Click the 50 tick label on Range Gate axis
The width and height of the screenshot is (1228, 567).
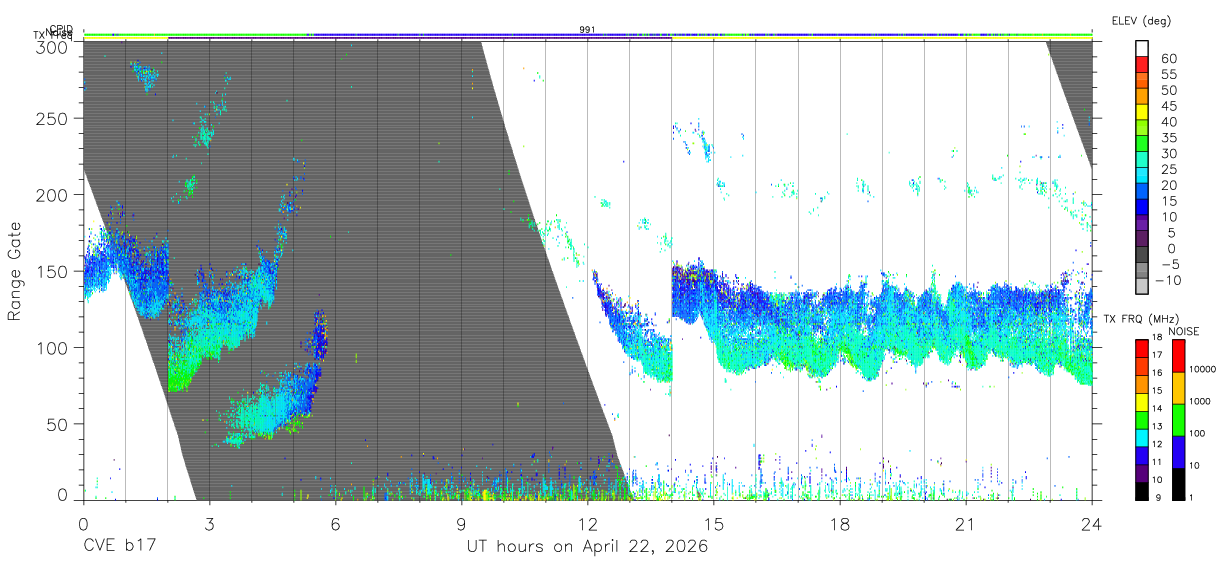59,423
